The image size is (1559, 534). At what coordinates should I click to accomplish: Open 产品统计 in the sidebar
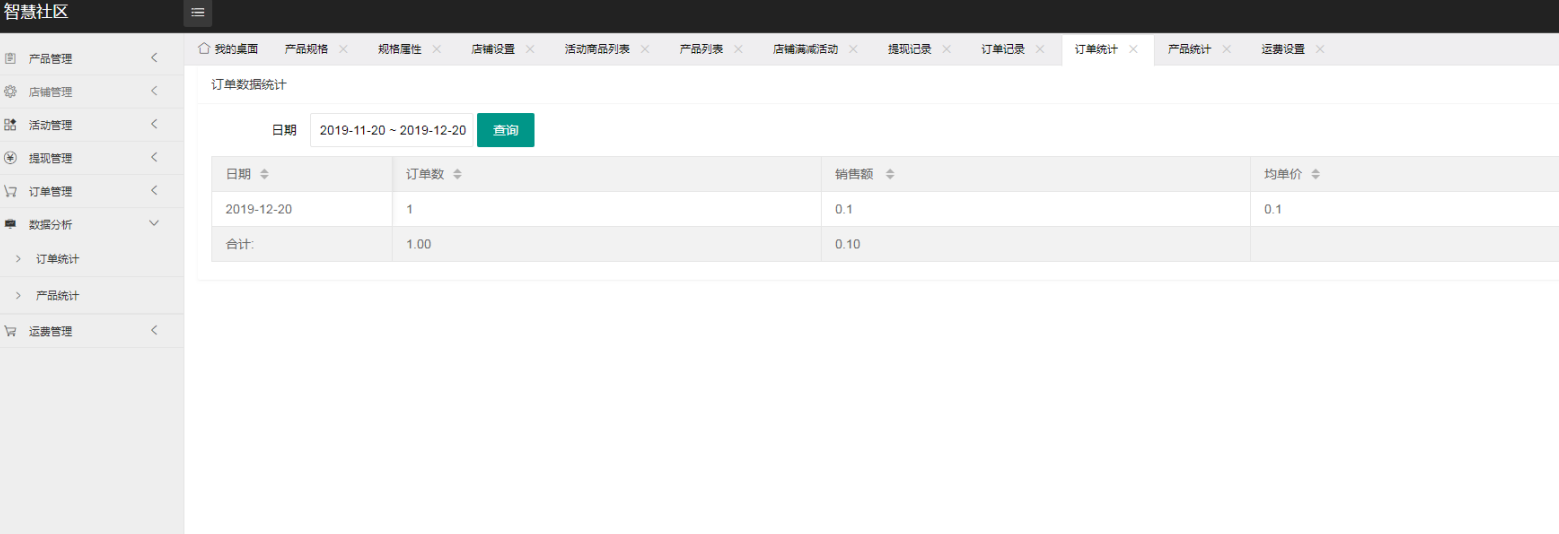pyautogui.click(x=57, y=296)
